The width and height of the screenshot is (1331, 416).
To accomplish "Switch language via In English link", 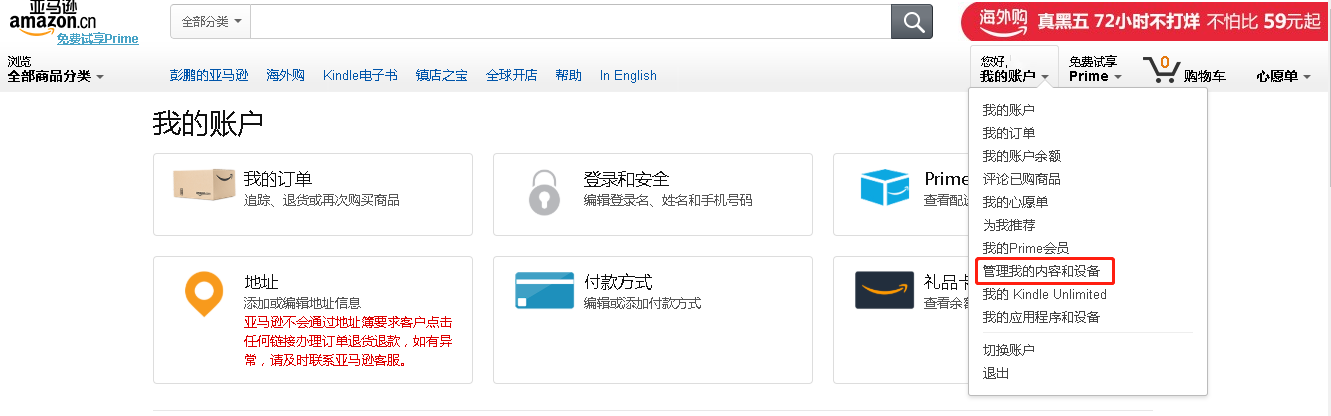I will 628,75.
